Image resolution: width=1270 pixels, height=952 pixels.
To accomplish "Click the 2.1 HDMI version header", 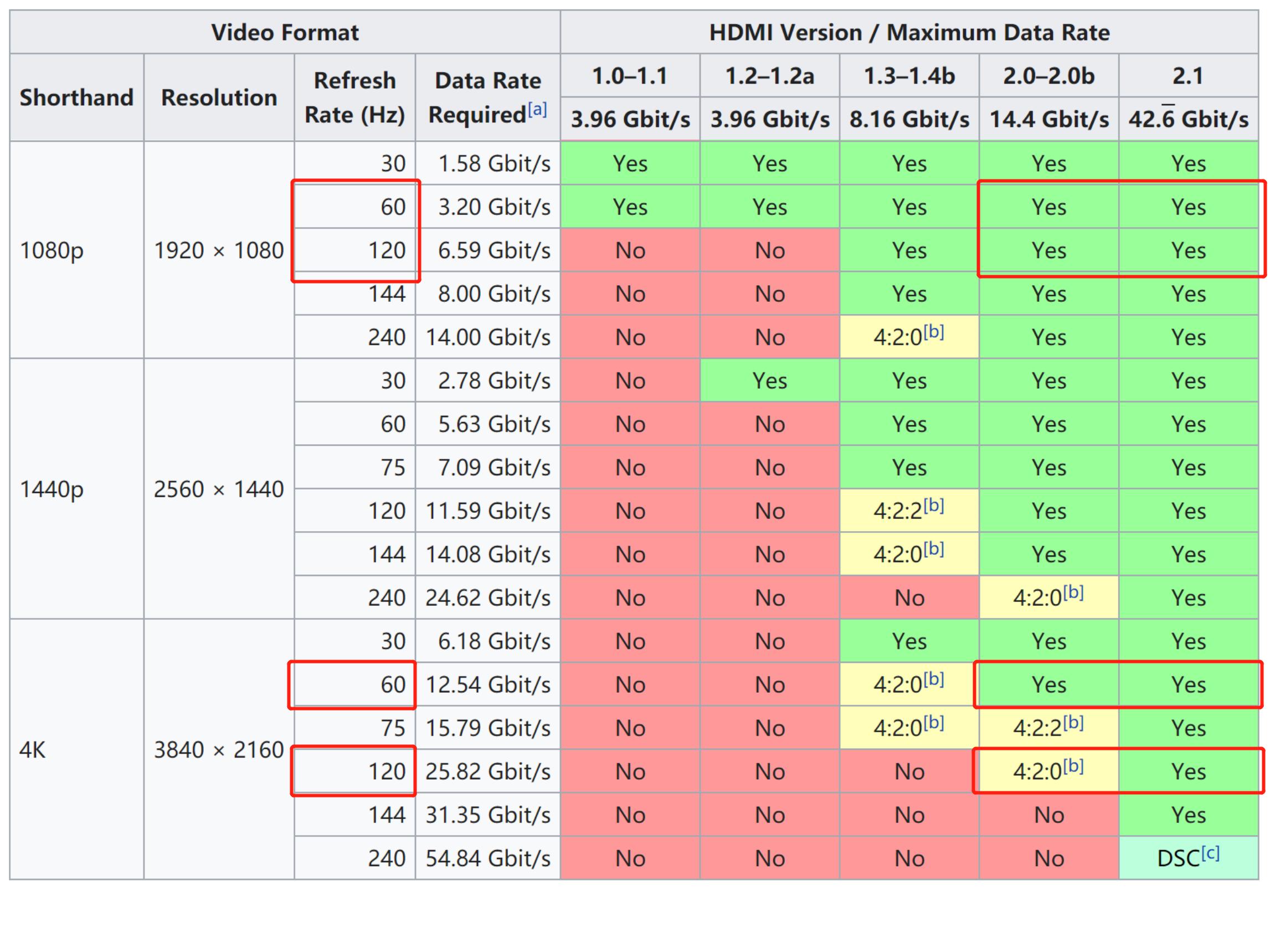I will [x=1188, y=76].
